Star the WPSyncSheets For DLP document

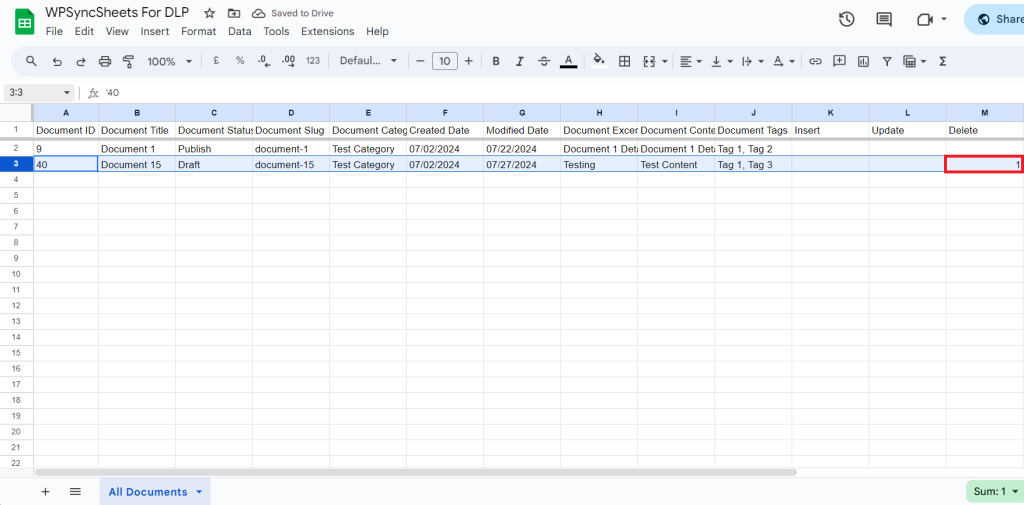[209, 13]
